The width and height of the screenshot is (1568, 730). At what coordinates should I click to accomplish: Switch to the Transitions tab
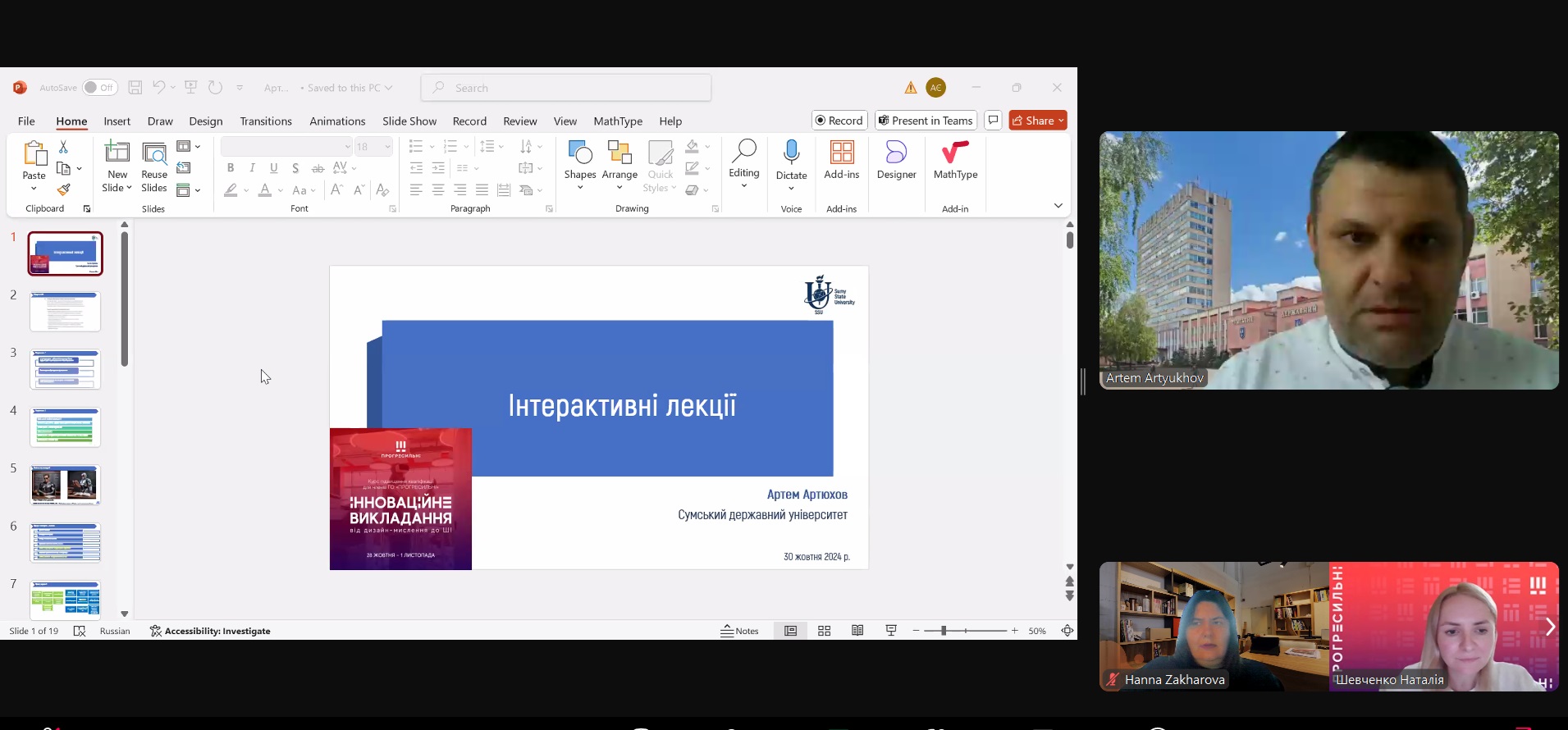(266, 121)
